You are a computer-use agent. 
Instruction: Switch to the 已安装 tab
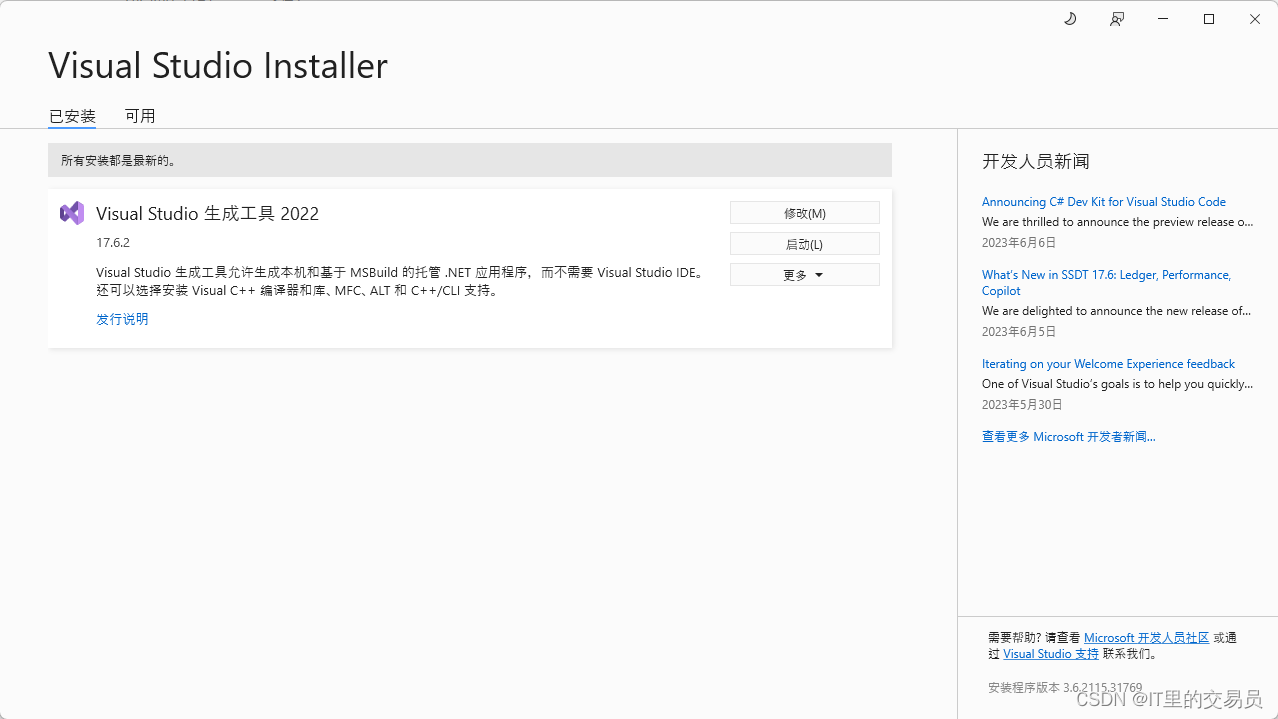pos(72,116)
